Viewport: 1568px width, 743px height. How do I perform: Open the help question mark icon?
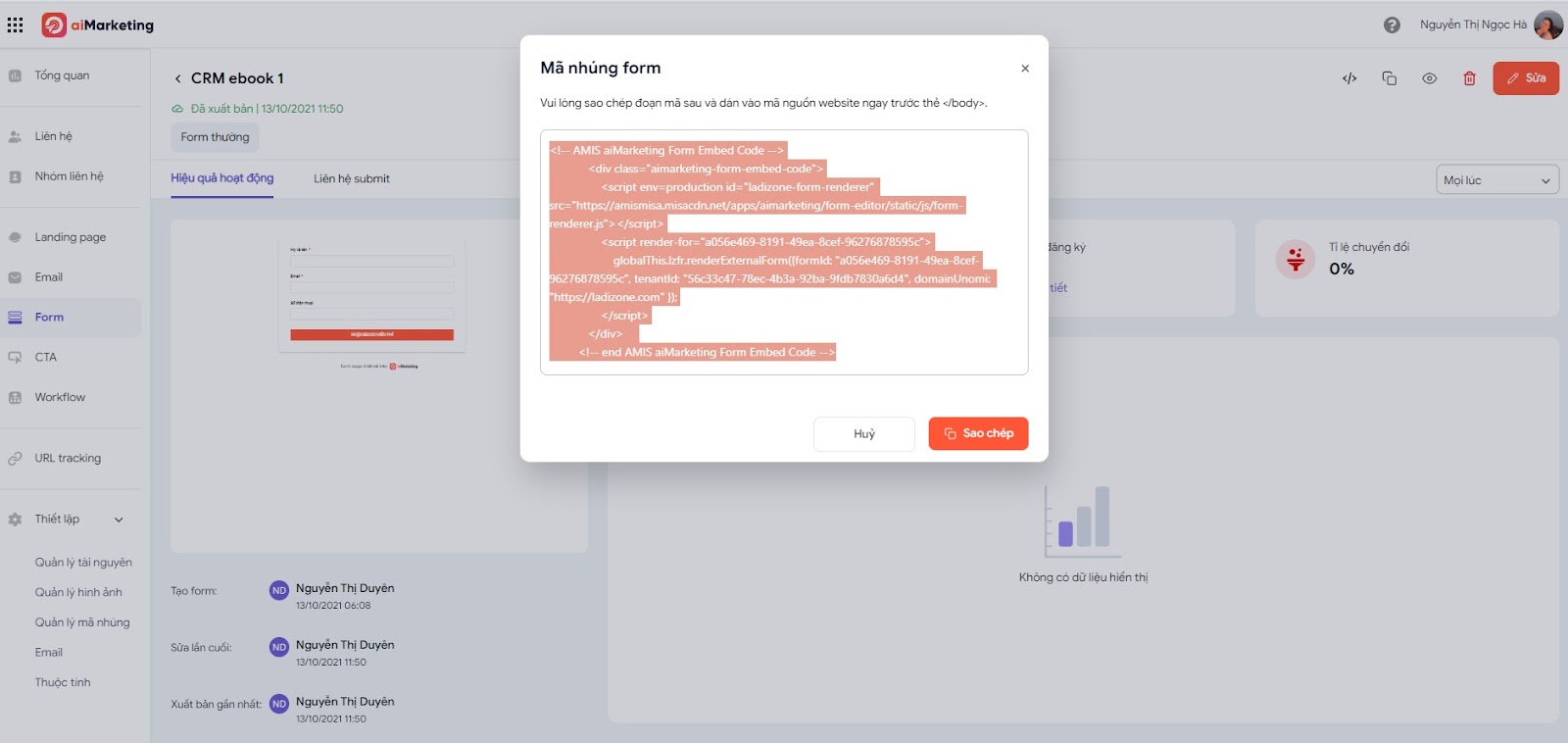(x=1392, y=25)
